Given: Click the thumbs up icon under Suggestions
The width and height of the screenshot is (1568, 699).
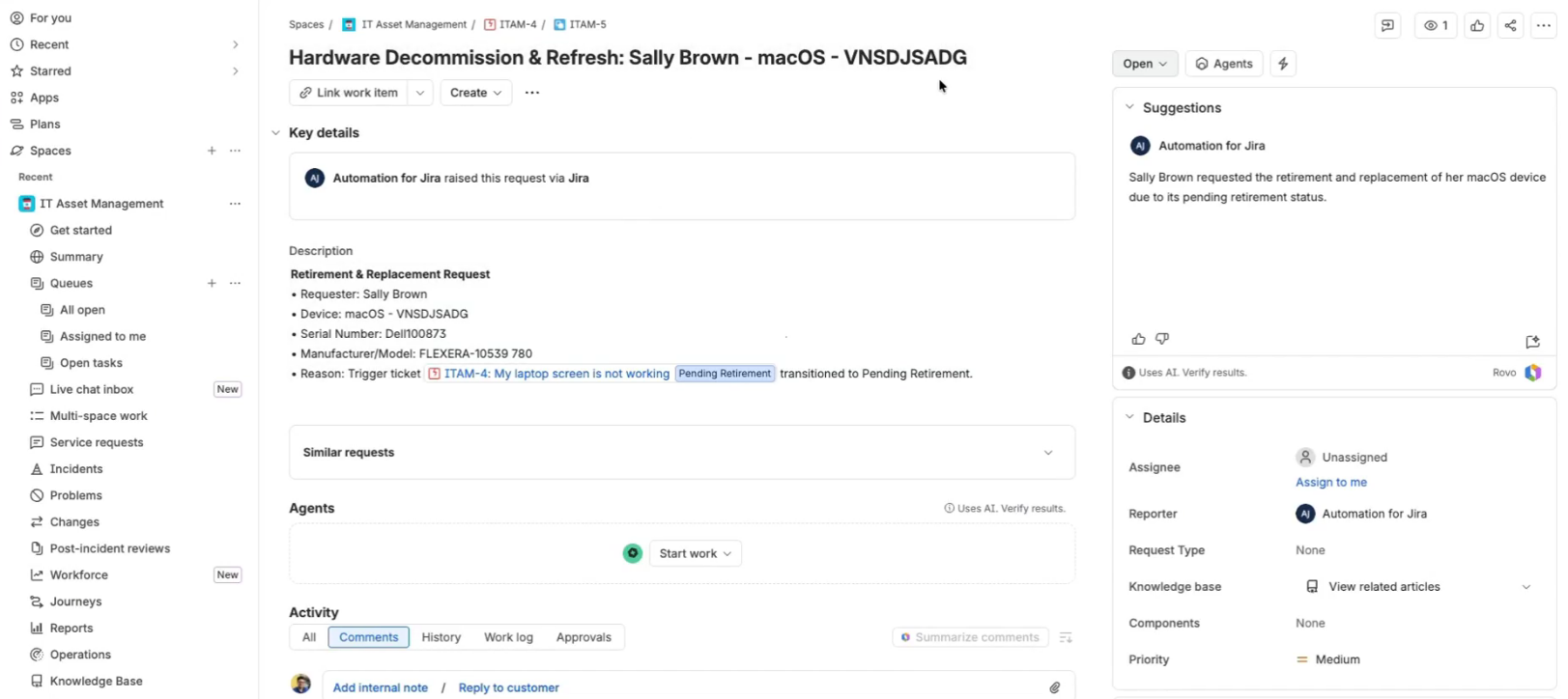Looking at the screenshot, I should [x=1138, y=339].
